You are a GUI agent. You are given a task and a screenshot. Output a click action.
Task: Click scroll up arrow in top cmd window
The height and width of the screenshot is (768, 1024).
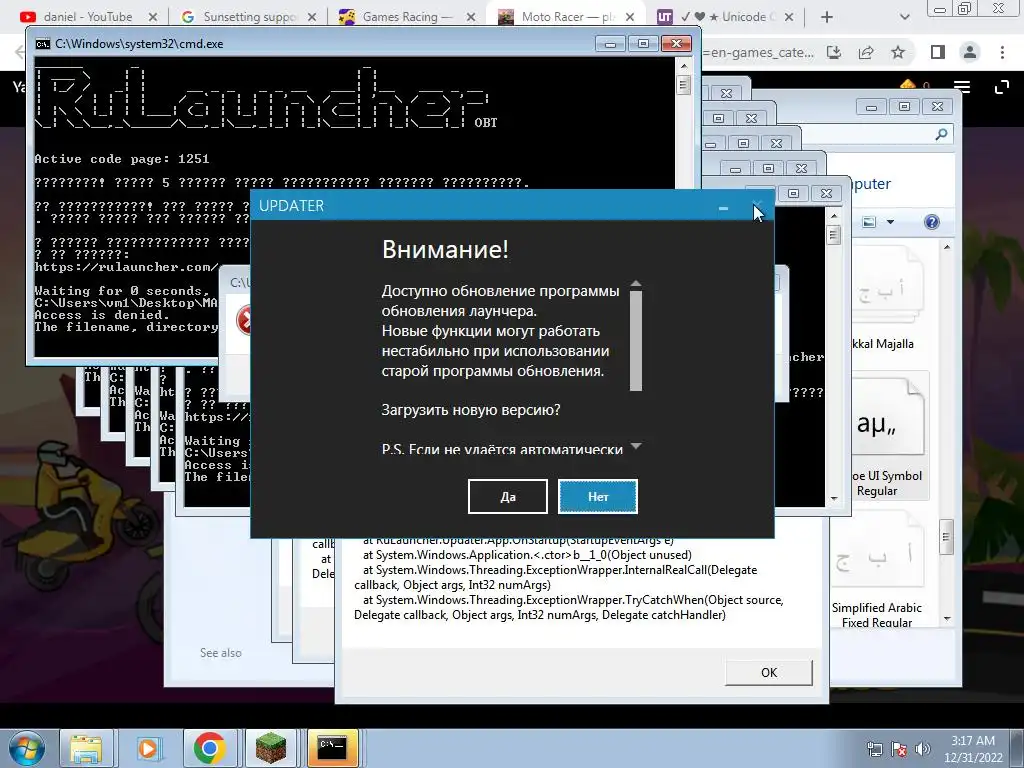tap(684, 67)
